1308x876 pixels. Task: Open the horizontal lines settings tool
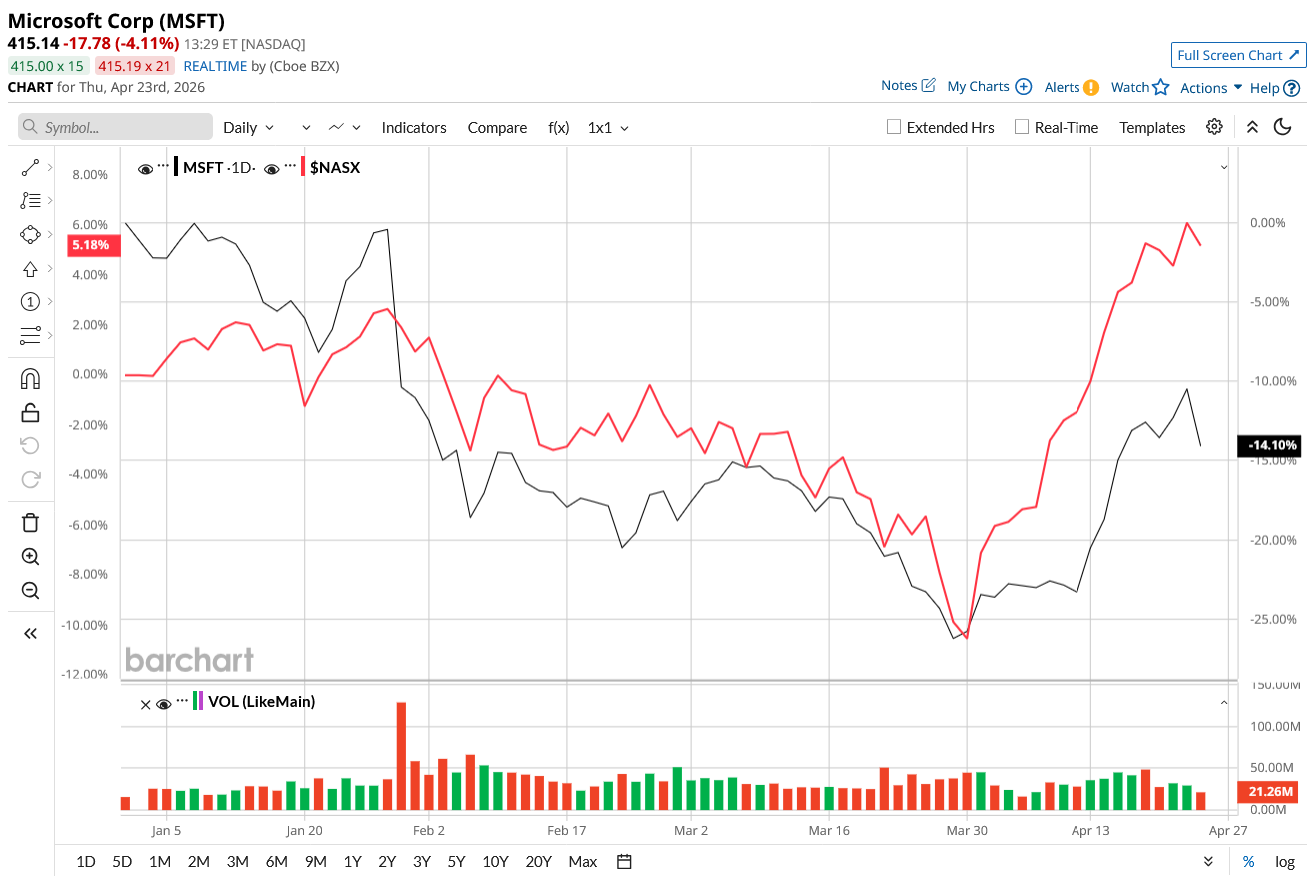(x=30, y=335)
